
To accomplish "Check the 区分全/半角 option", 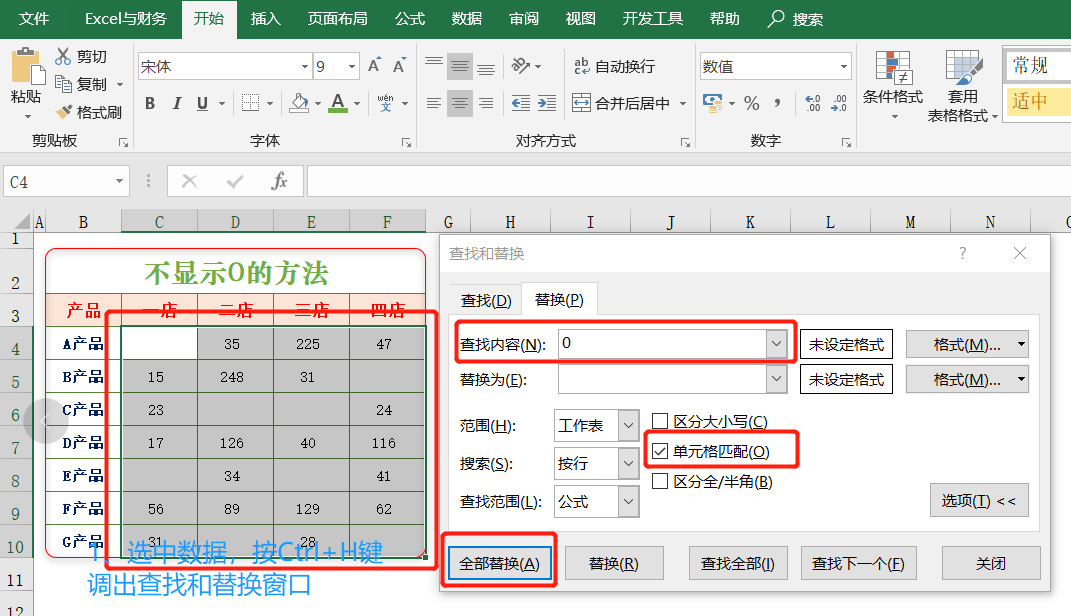I will [659, 481].
